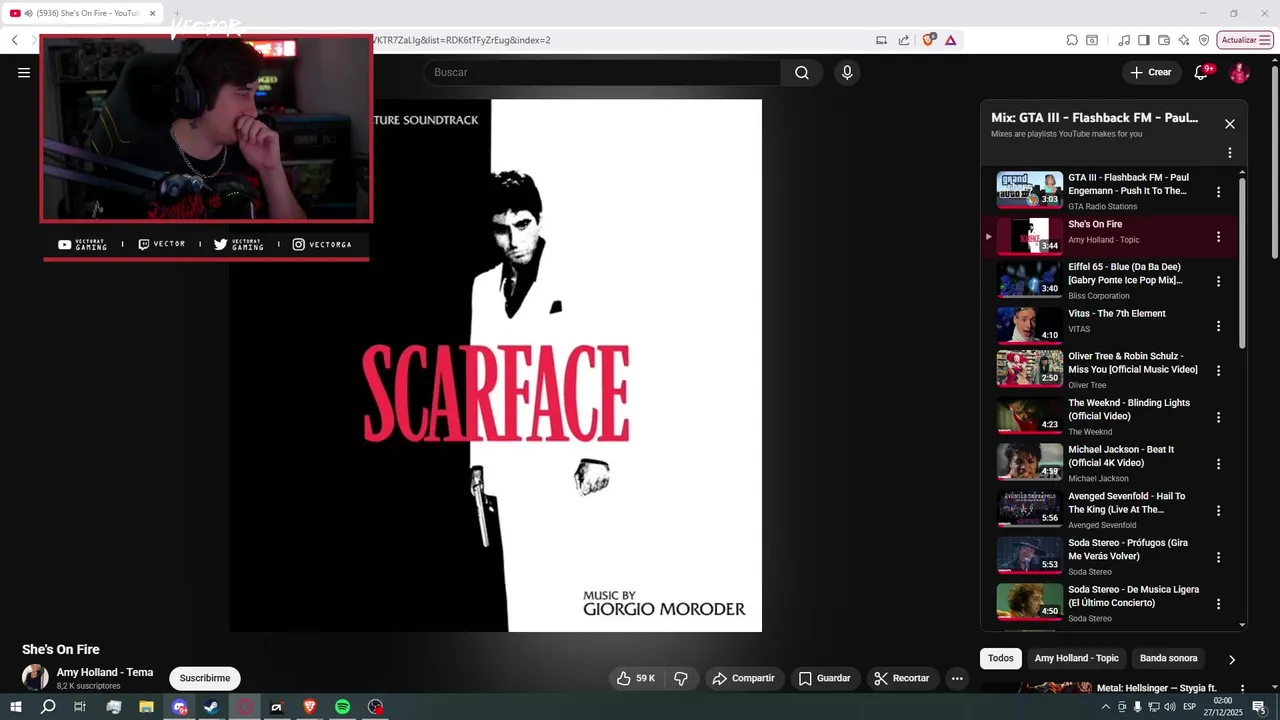Viewport: 1280px width, 720px height.
Task: Open the mix playlist options menu
Action: click(1230, 153)
